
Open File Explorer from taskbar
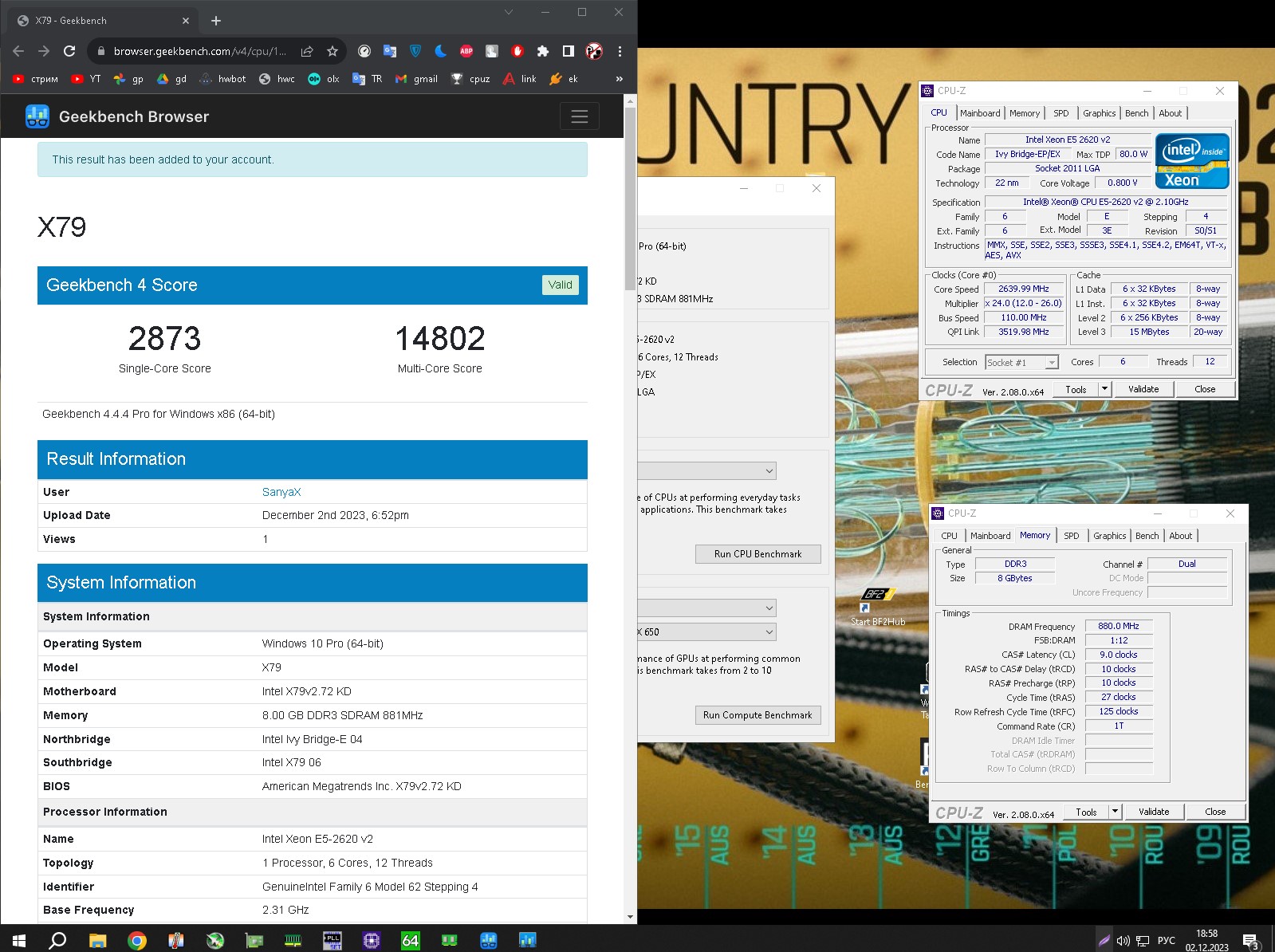pos(97,940)
